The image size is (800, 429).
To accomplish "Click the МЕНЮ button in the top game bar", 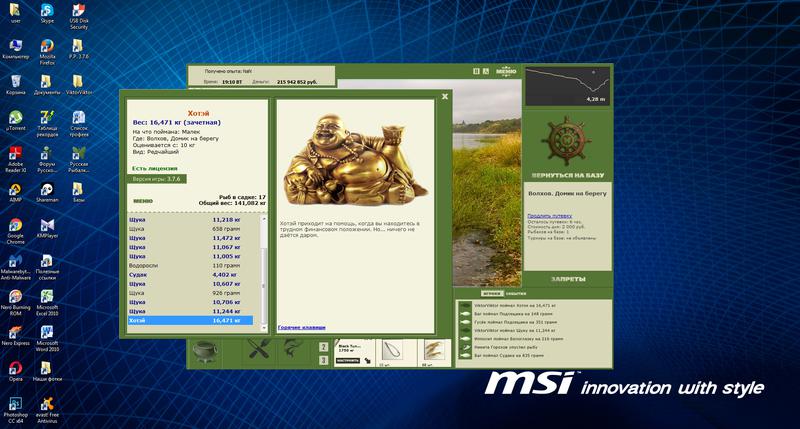I will pyautogui.click(x=506, y=71).
